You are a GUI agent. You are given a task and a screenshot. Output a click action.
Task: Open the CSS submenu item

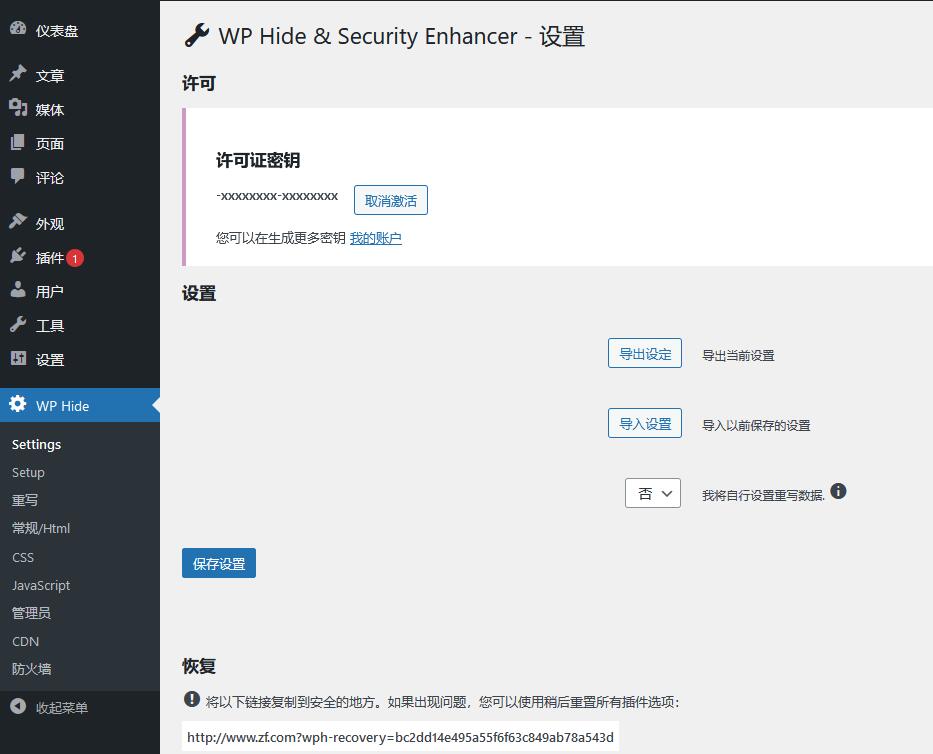pos(23,558)
